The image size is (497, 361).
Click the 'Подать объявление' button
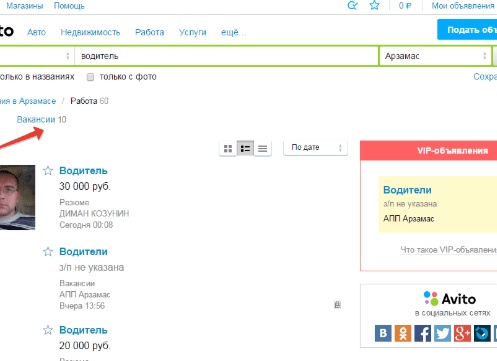[467, 30]
